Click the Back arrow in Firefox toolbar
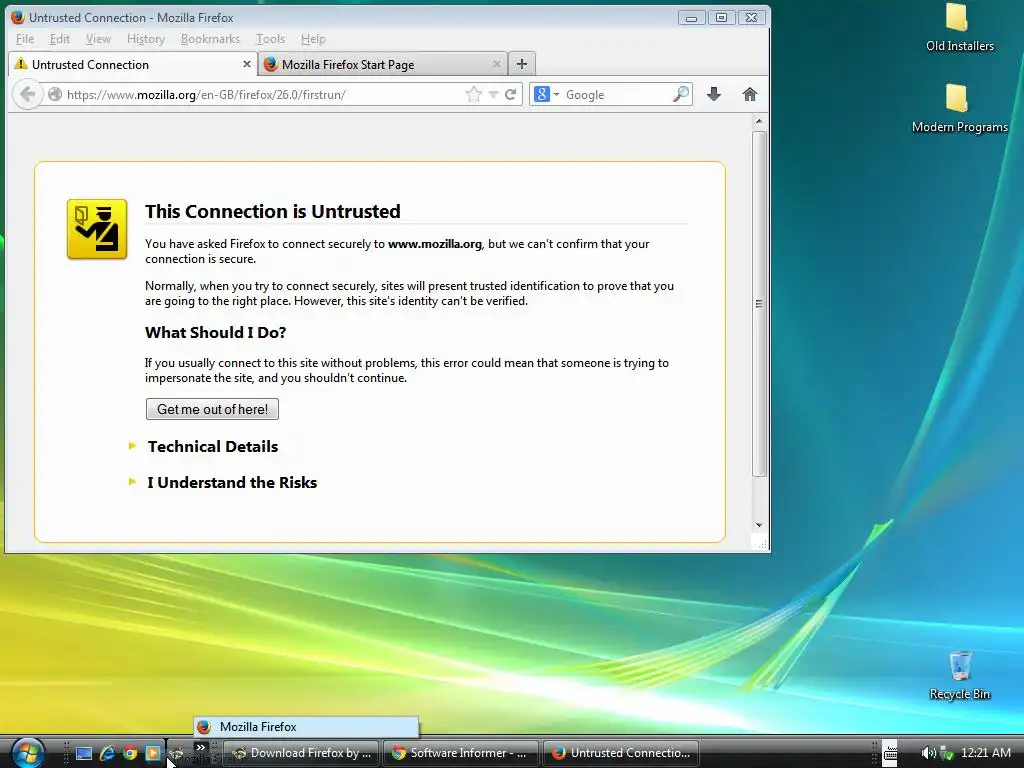Viewport: 1024px width, 768px height. pos(27,95)
